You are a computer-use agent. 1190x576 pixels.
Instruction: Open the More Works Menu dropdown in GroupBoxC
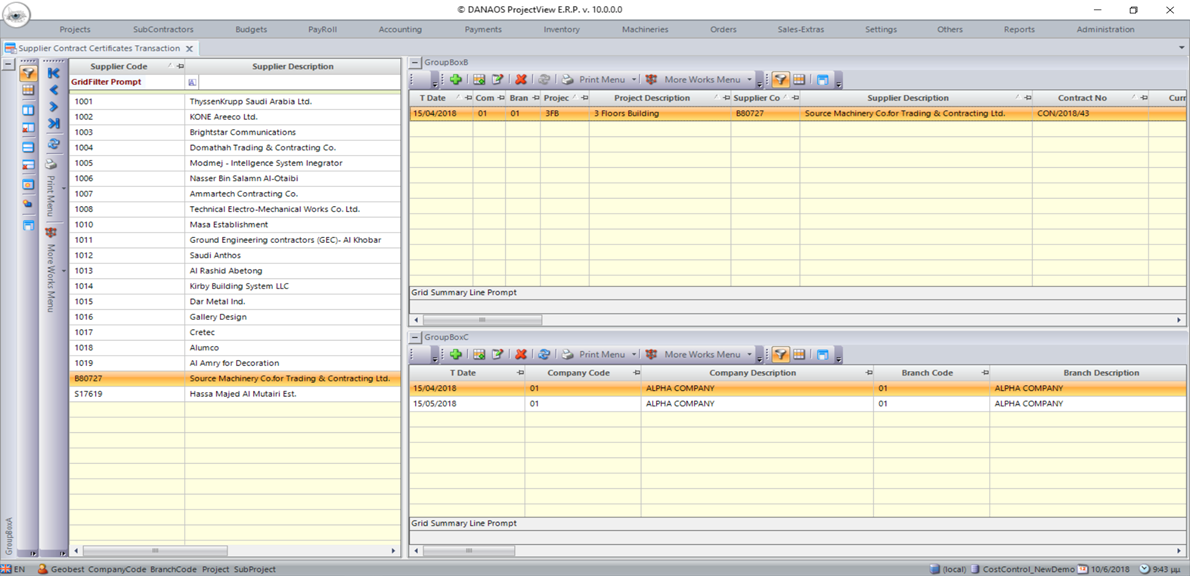[x=749, y=354]
